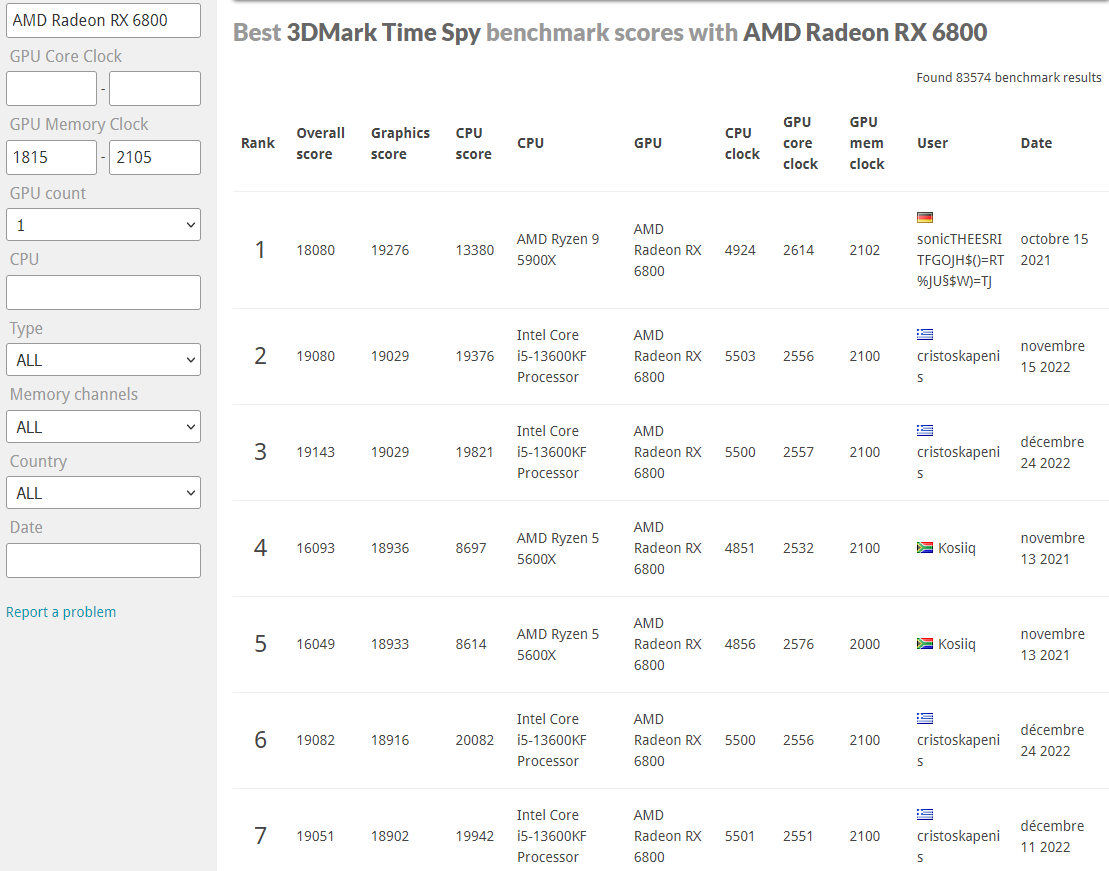Viewport: 1109px width, 871px height.
Task: Click South African flag beside Kosiiq in rank 4
Action: pos(924,548)
